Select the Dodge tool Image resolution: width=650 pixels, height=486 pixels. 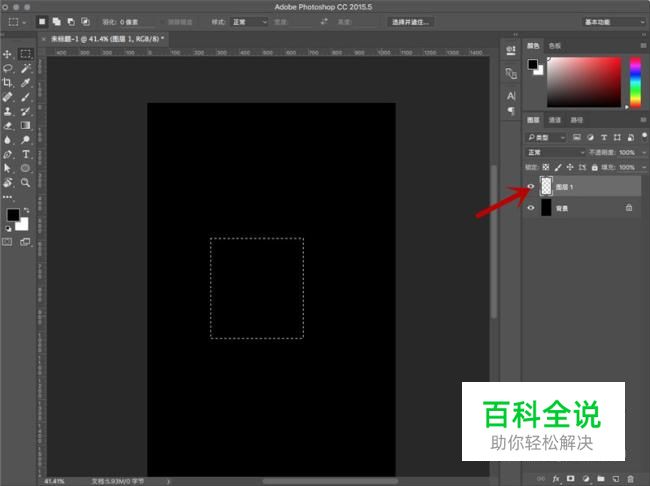point(25,140)
